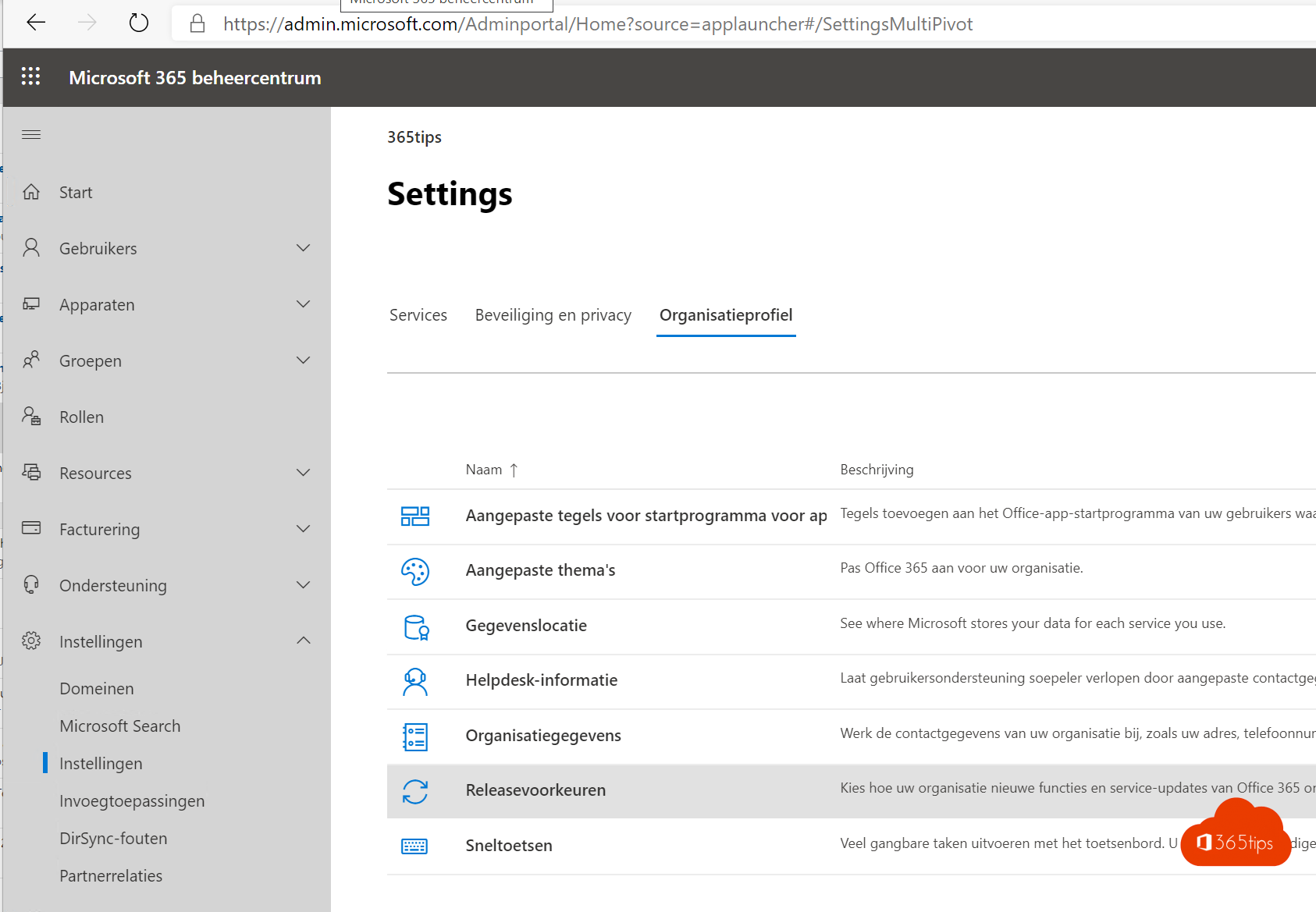Click the Facturering card icon
This screenshot has width=1316, height=912.
pos(31,529)
